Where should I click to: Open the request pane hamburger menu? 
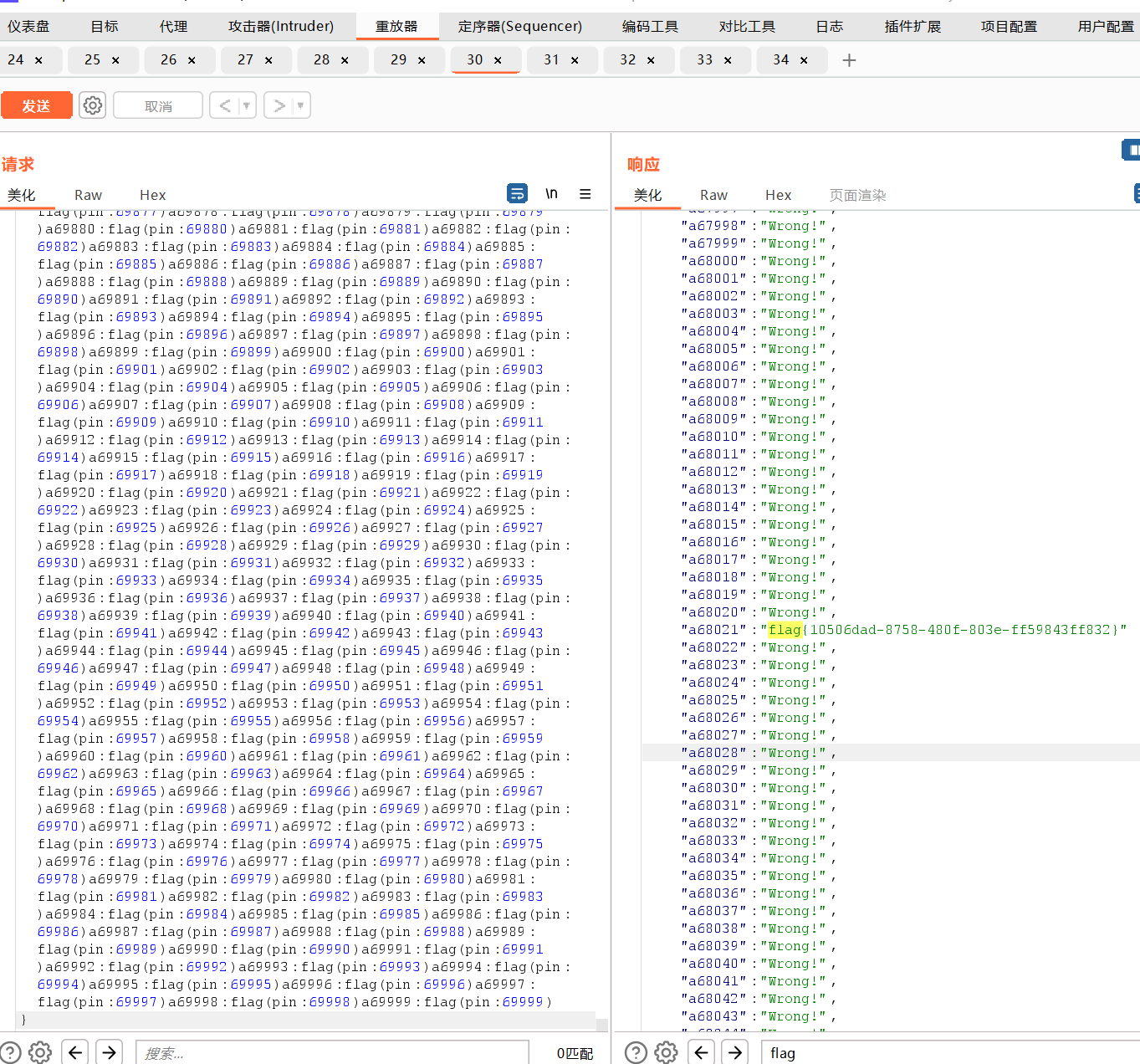[585, 194]
